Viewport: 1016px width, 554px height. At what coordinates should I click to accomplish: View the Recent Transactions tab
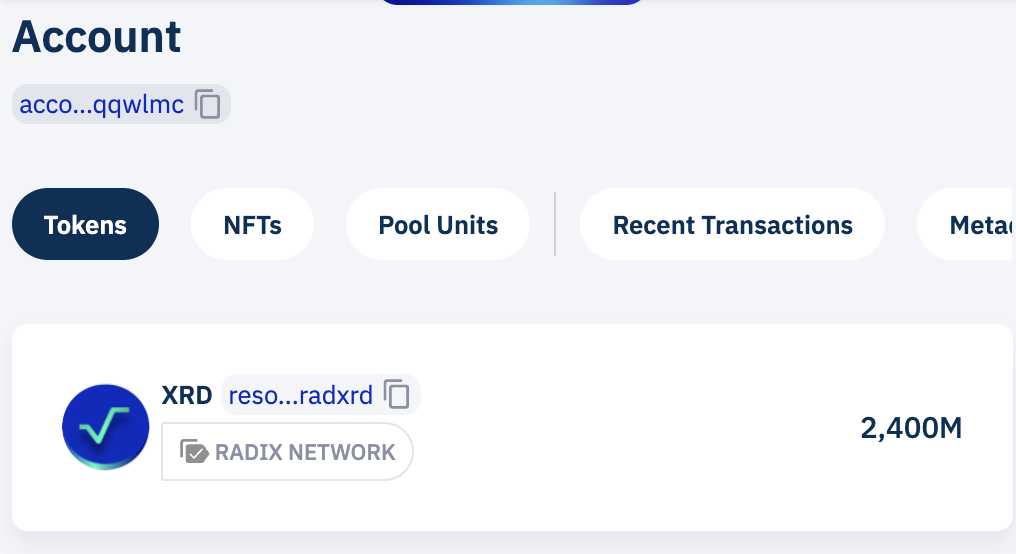click(732, 224)
